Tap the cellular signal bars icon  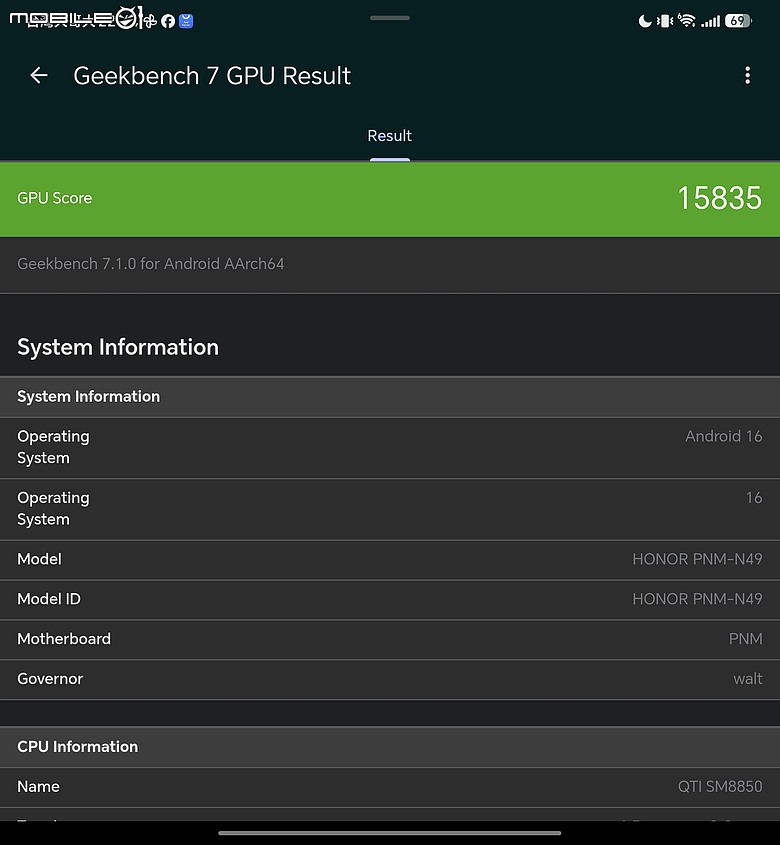tap(710, 22)
